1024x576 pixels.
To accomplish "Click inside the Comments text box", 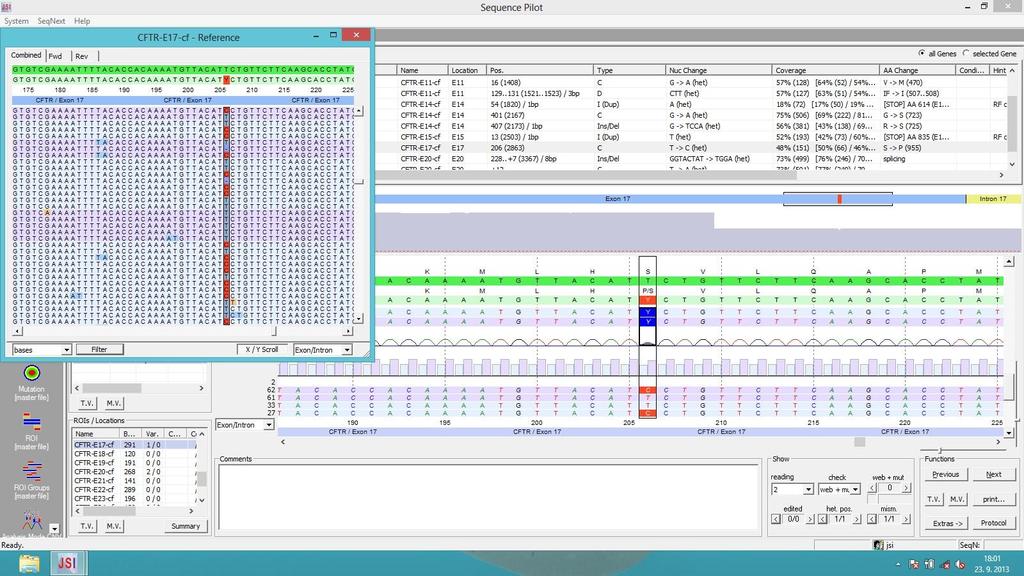I will pos(488,496).
